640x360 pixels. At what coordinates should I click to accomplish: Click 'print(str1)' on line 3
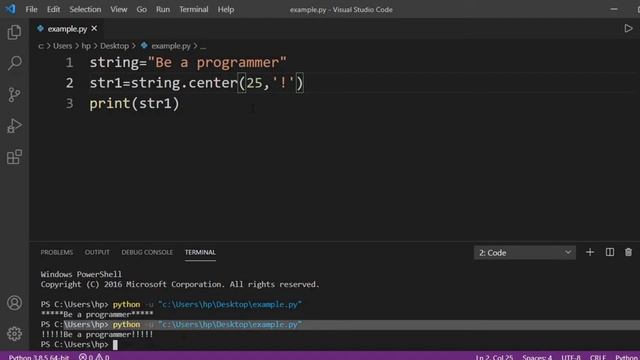click(134, 103)
